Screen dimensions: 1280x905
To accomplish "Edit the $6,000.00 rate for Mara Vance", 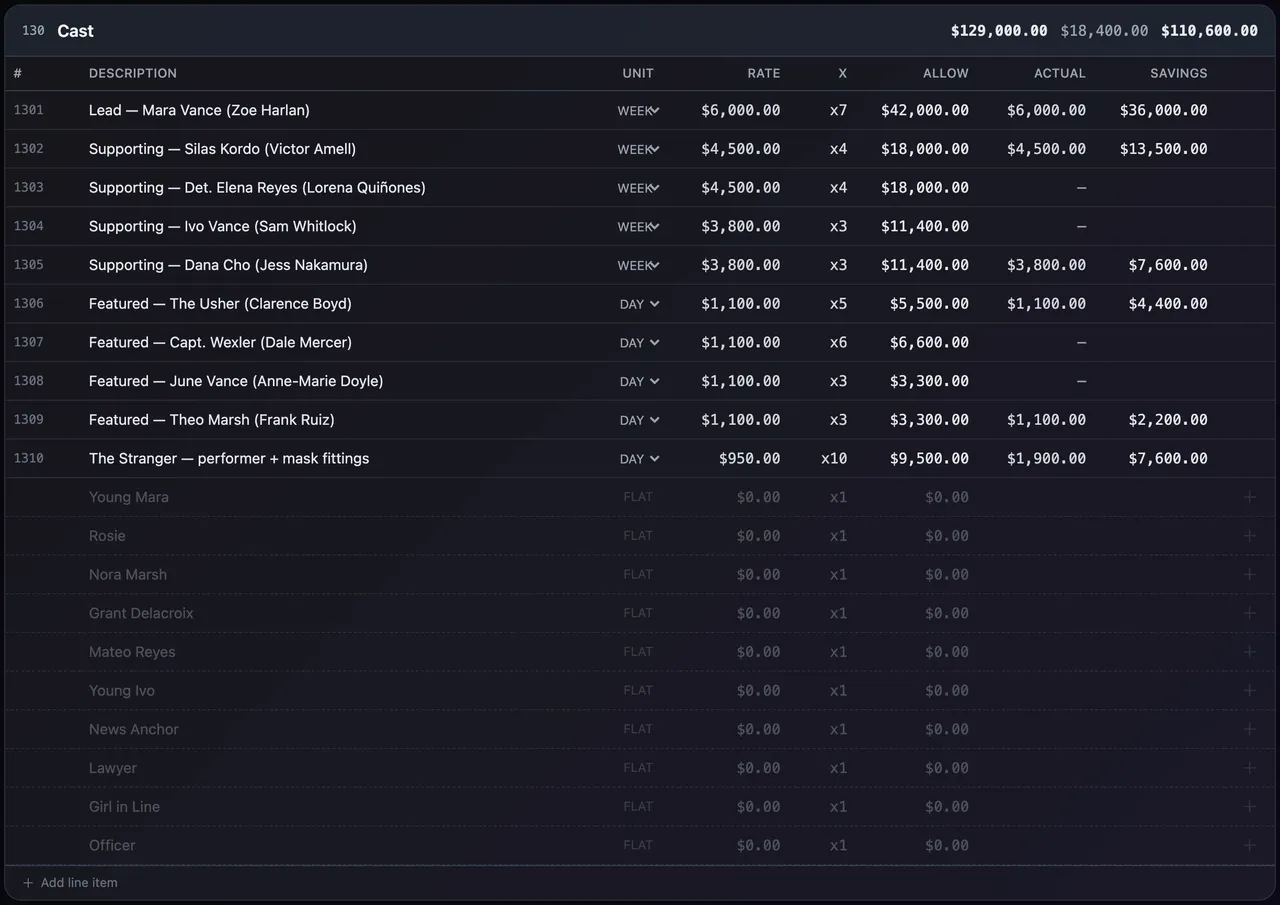I will (740, 110).
